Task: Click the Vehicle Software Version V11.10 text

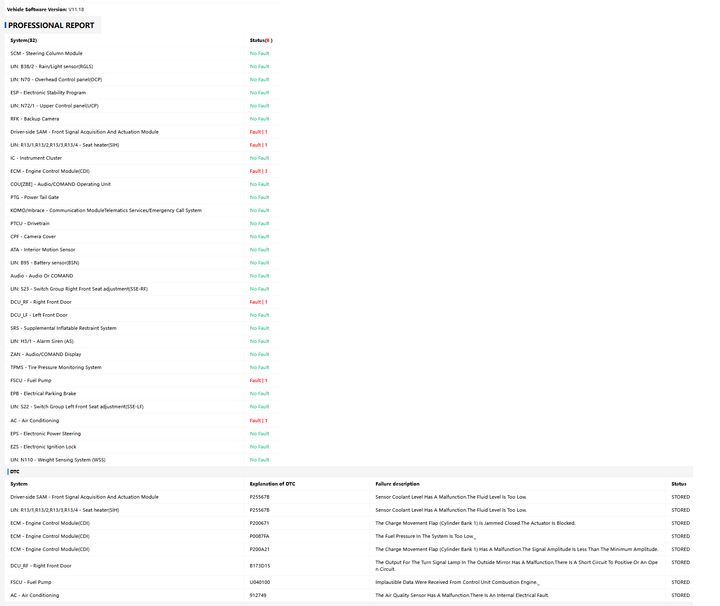Action: tap(45, 9)
